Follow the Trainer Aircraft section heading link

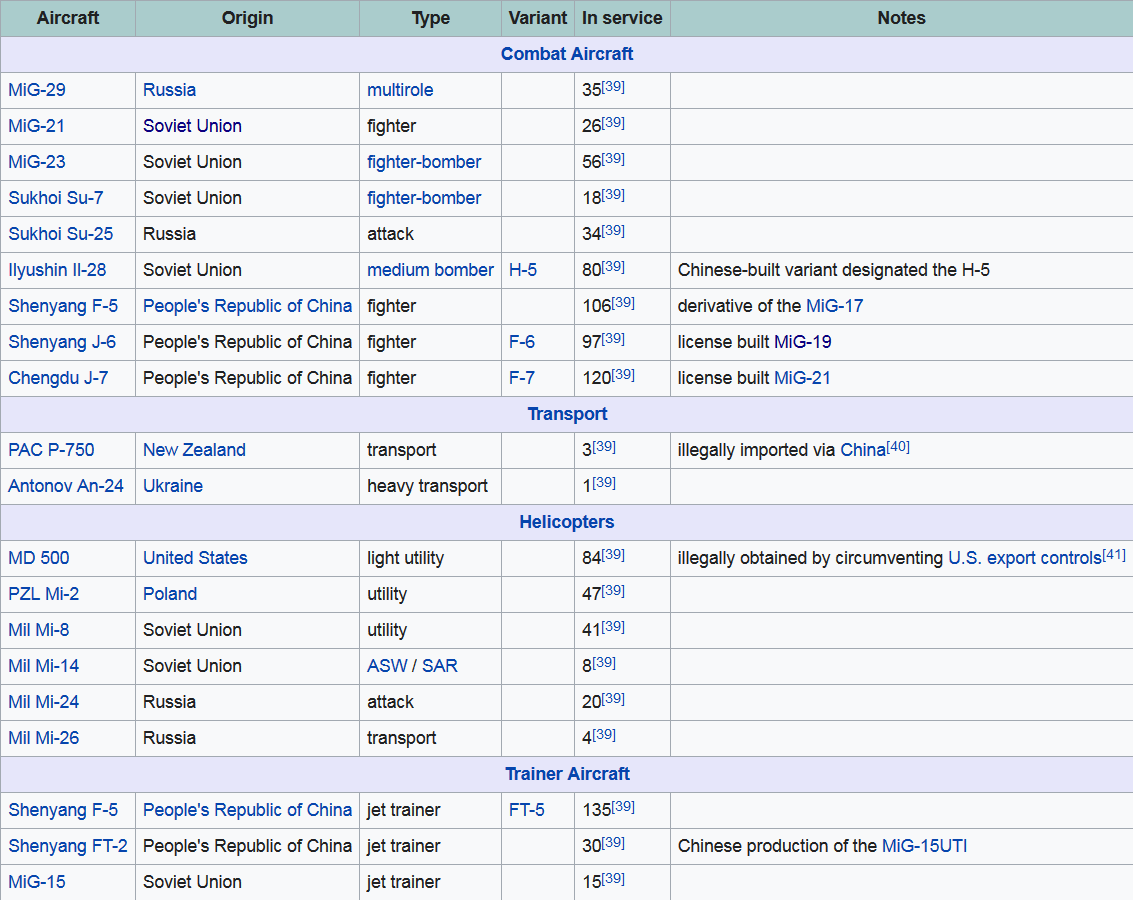[x=567, y=774]
